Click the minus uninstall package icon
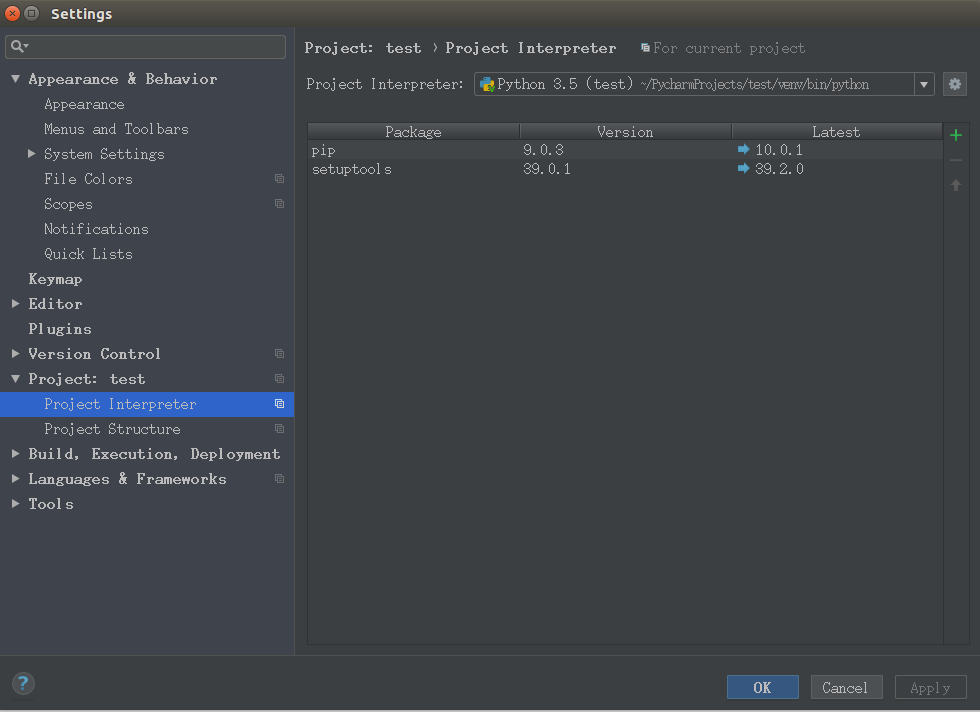Screen dimensions: 980x712 click(955, 160)
